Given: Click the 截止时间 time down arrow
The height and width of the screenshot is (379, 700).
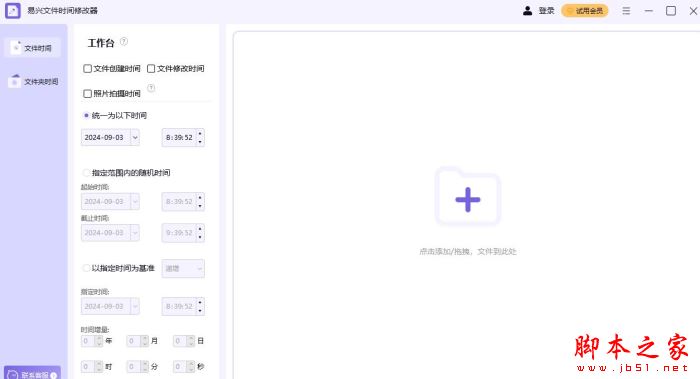Looking at the screenshot, I should [x=200, y=237].
